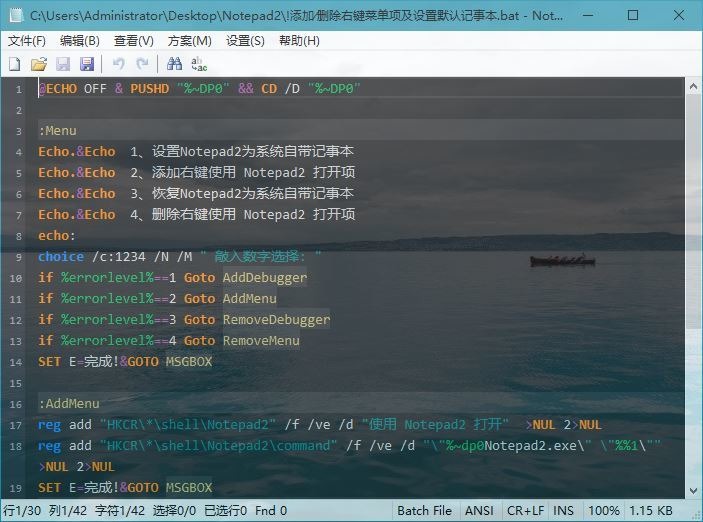Open the 设置(S) menu
The image size is (703, 522).
tap(245, 41)
